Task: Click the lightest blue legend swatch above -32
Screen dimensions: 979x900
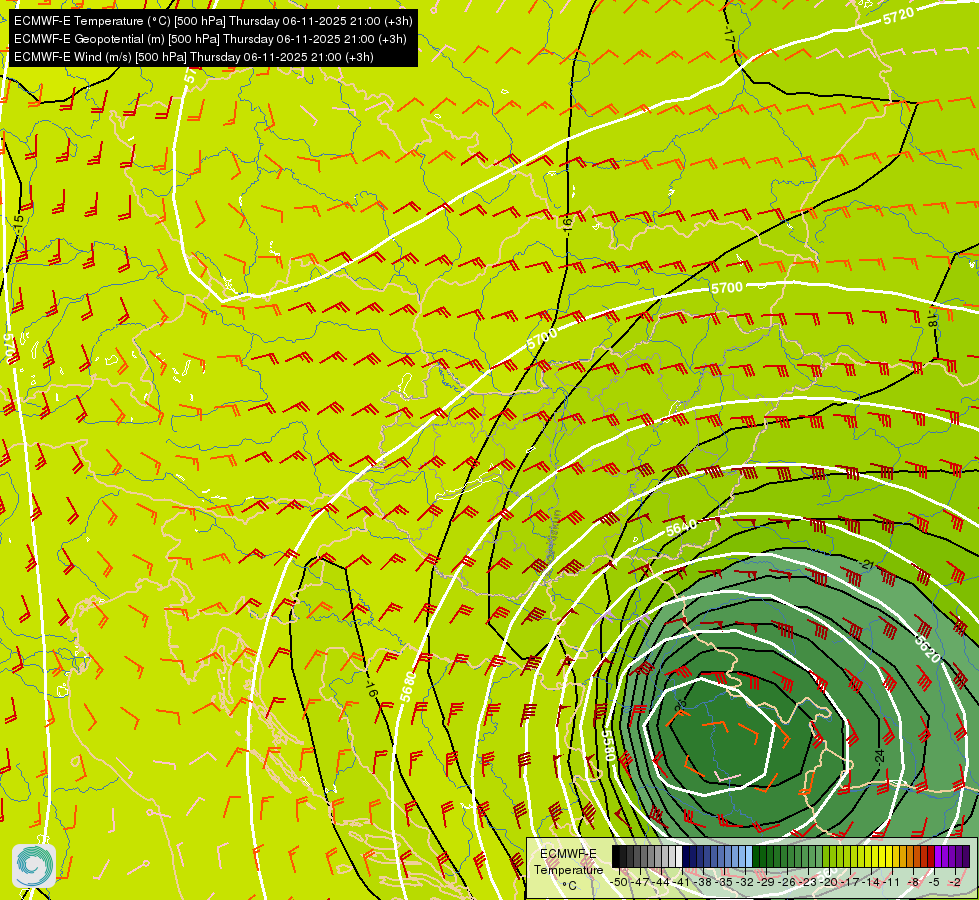Action: coord(749,856)
